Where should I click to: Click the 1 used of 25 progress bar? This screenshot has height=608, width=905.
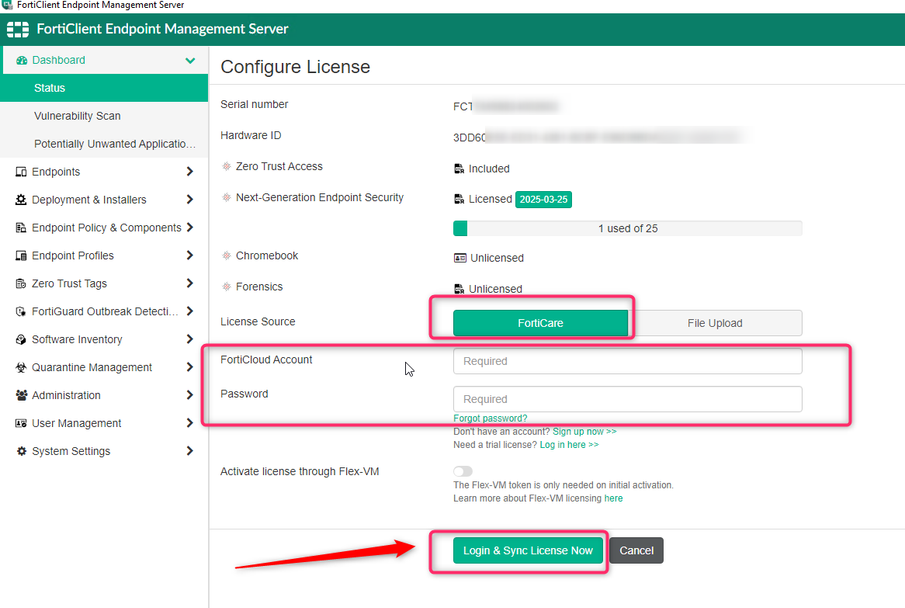(x=627, y=229)
